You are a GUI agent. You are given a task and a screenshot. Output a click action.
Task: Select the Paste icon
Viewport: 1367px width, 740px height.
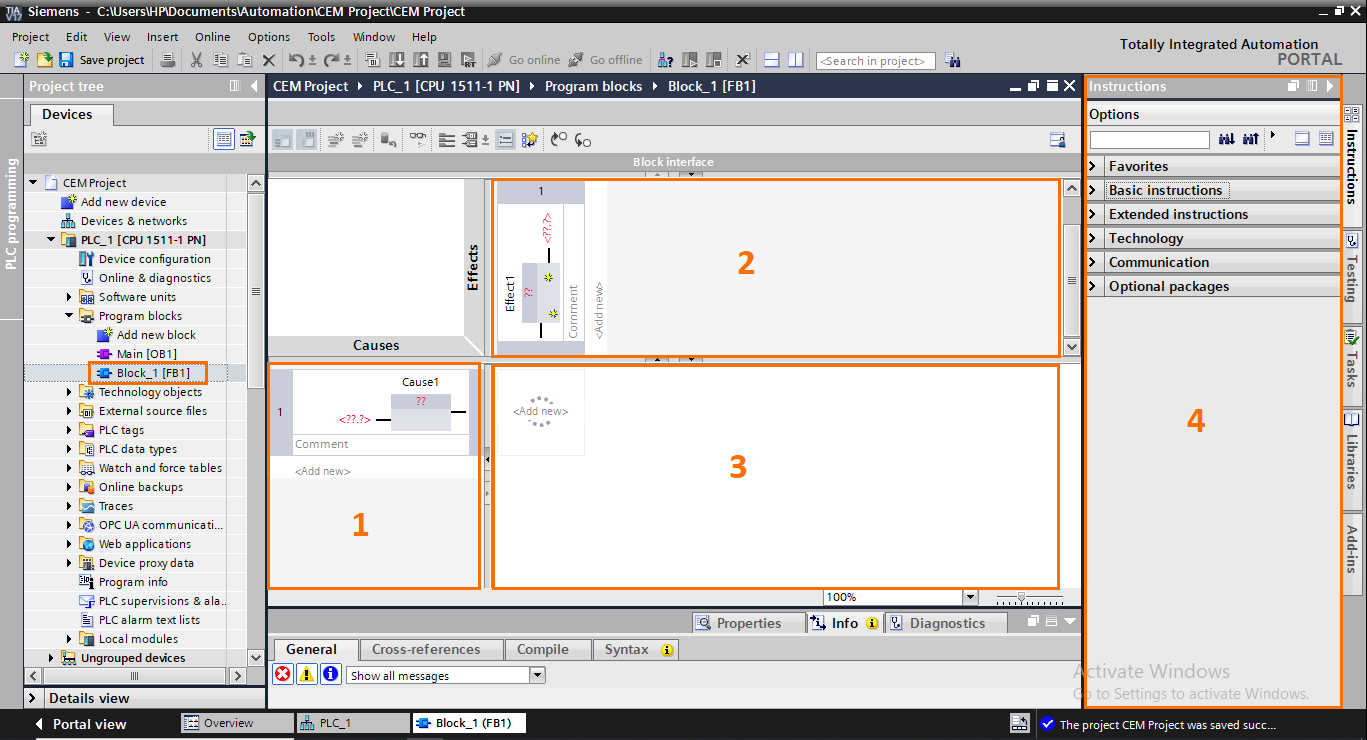(x=244, y=60)
